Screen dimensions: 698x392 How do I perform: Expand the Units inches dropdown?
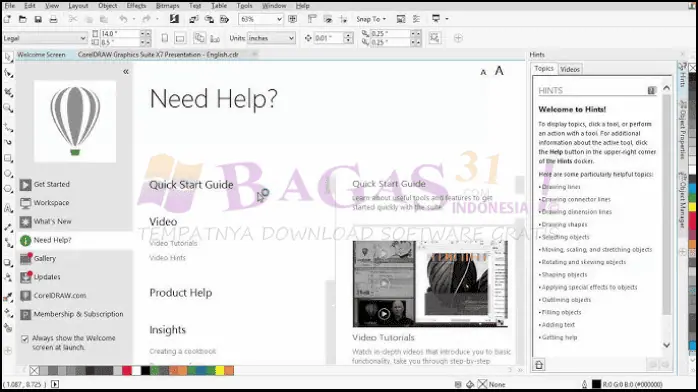271,38
